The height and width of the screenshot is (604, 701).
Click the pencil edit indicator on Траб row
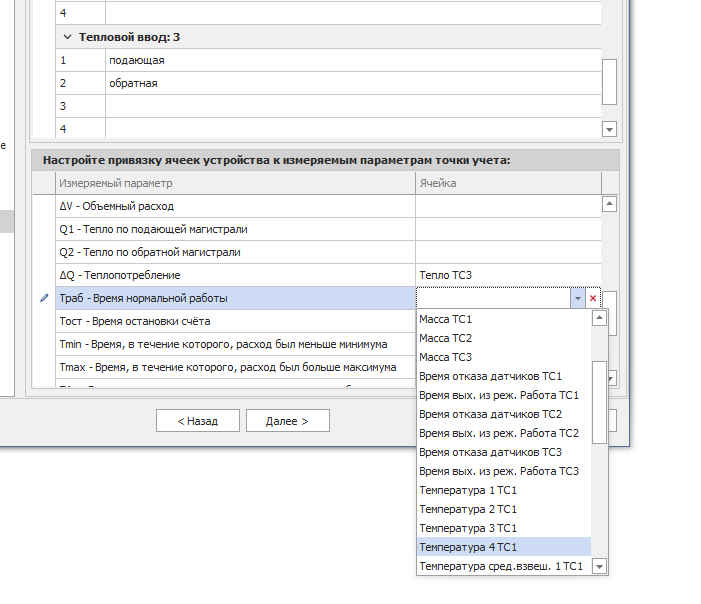43,298
